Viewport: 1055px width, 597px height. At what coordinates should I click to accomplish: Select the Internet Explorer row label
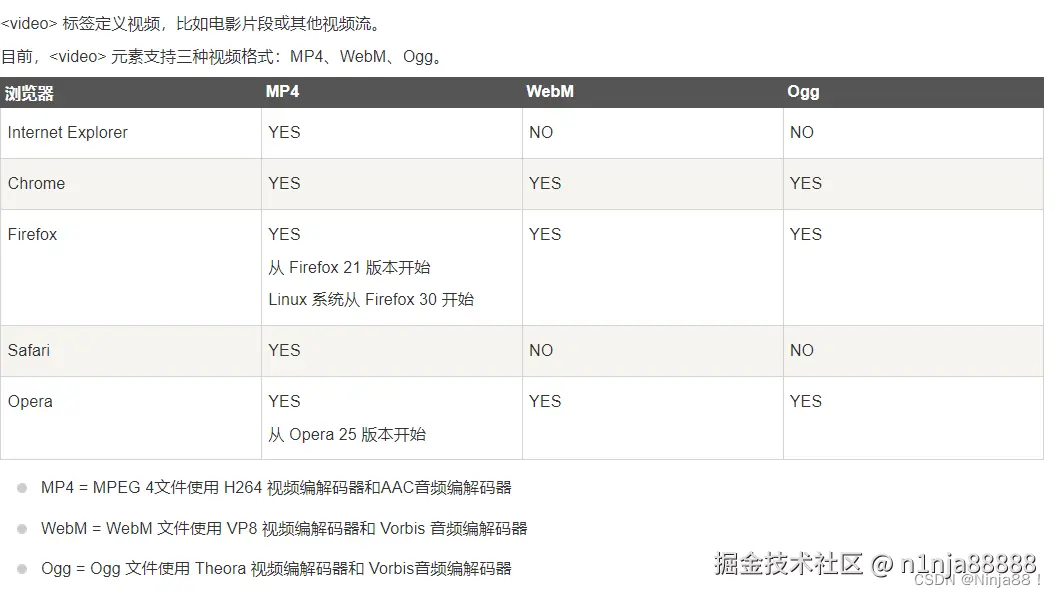[67, 133]
